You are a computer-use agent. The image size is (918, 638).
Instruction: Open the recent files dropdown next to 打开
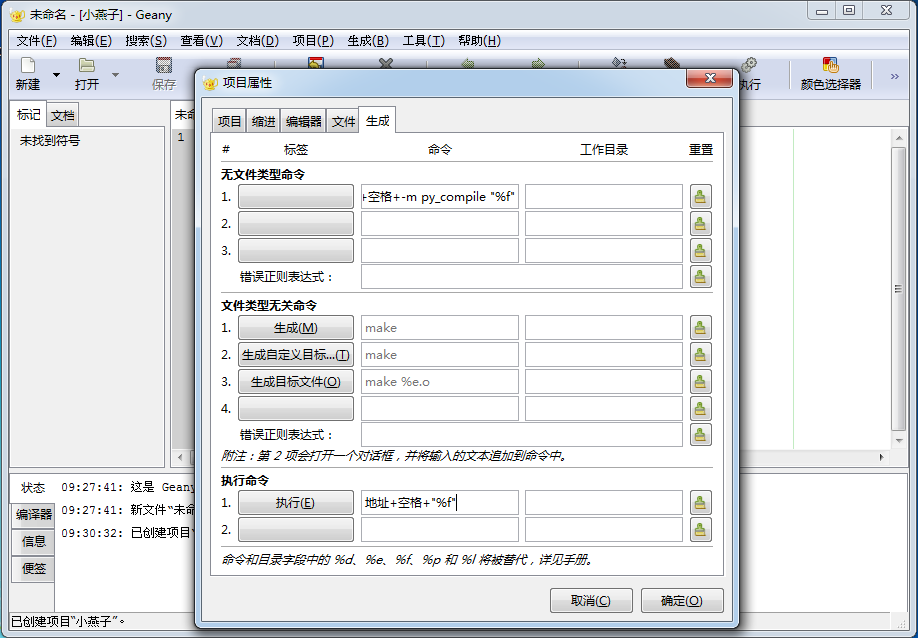[x=115, y=75]
